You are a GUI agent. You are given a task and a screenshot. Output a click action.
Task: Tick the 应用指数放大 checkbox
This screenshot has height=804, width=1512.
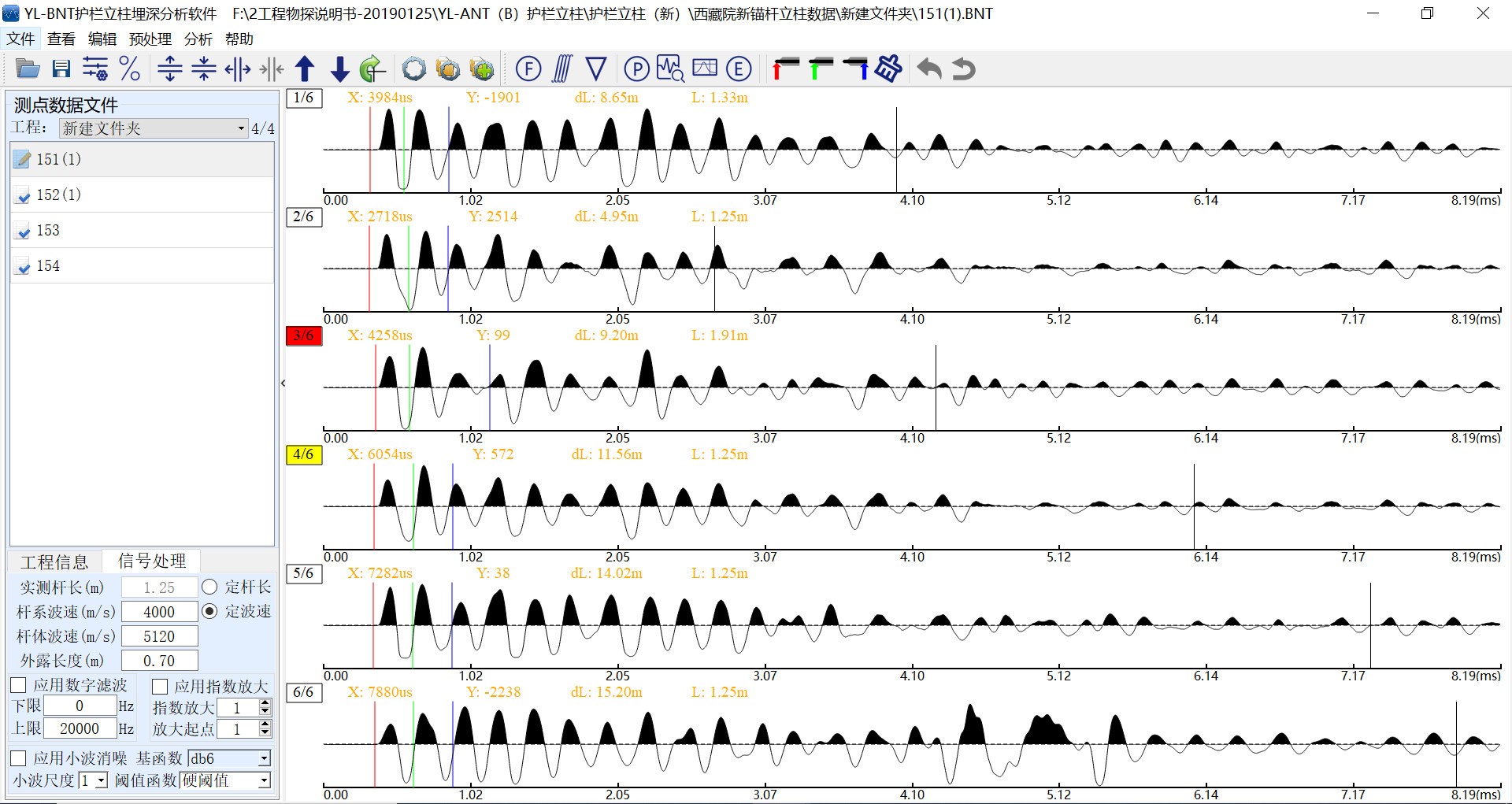tap(160, 687)
